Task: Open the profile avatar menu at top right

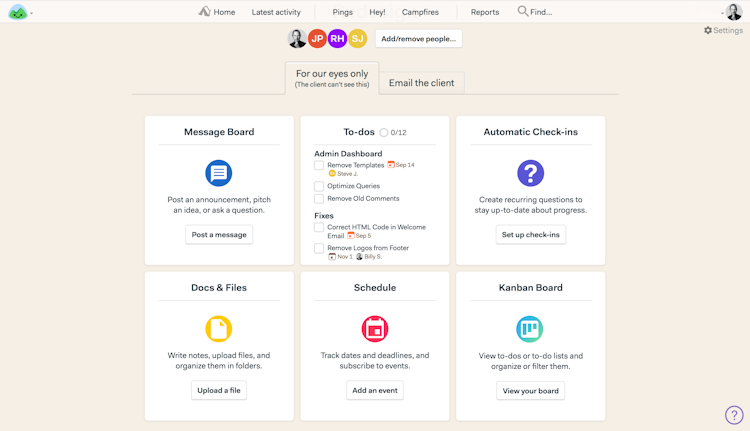Action: tap(734, 12)
